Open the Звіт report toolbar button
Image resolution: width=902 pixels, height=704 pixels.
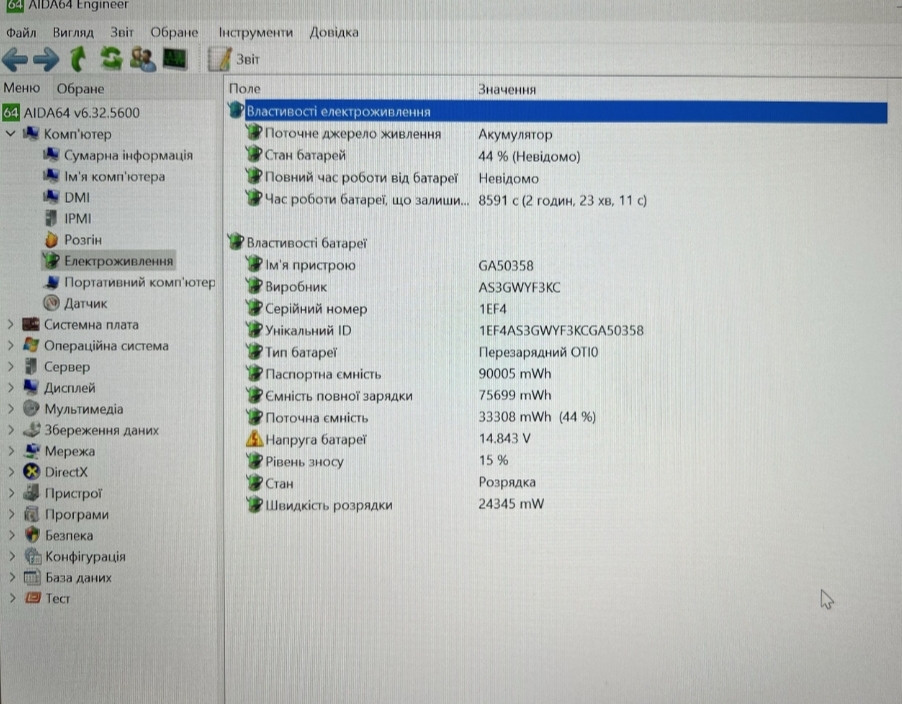235,59
